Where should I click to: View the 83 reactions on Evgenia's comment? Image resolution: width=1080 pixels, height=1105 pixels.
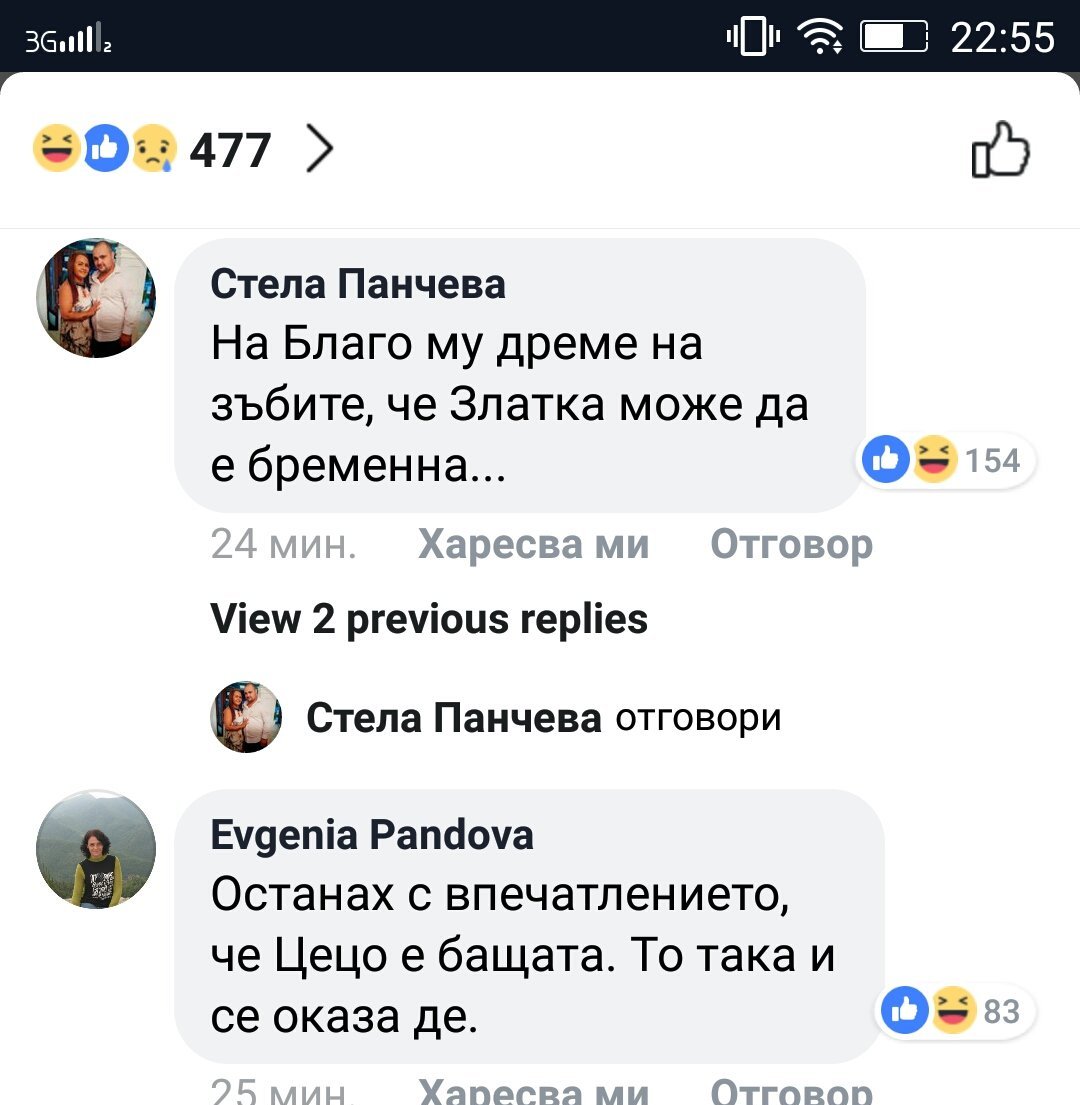957,1012
